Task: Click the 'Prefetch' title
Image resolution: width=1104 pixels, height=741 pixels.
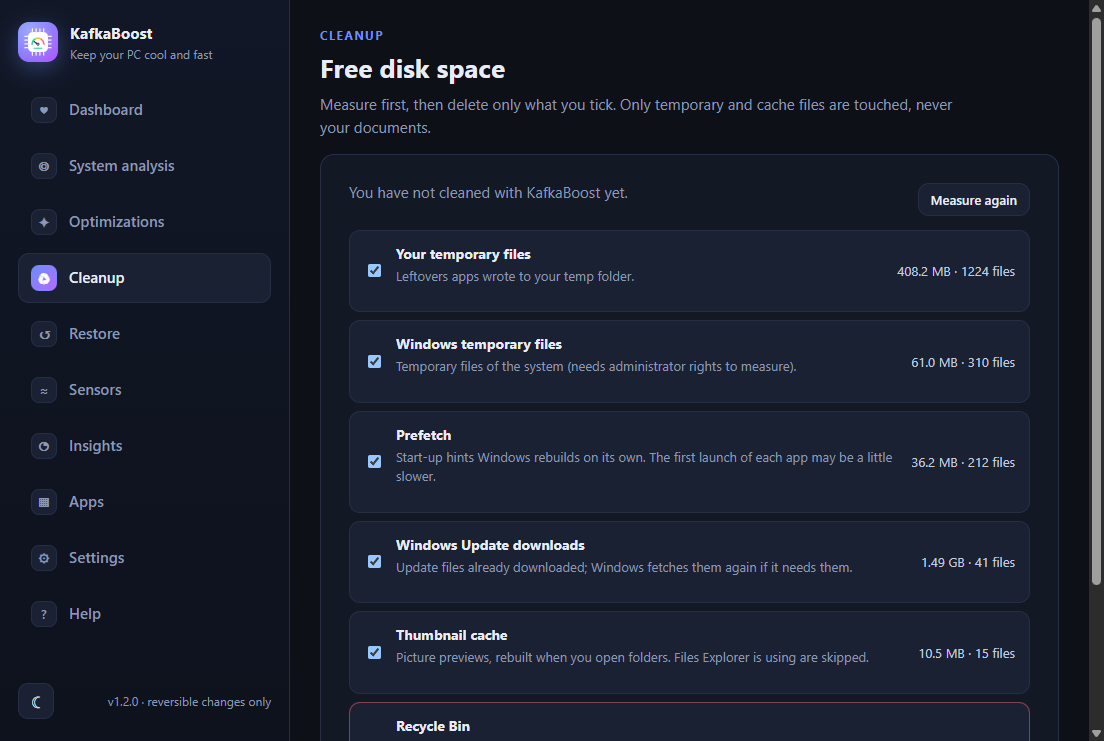Action: (x=423, y=435)
